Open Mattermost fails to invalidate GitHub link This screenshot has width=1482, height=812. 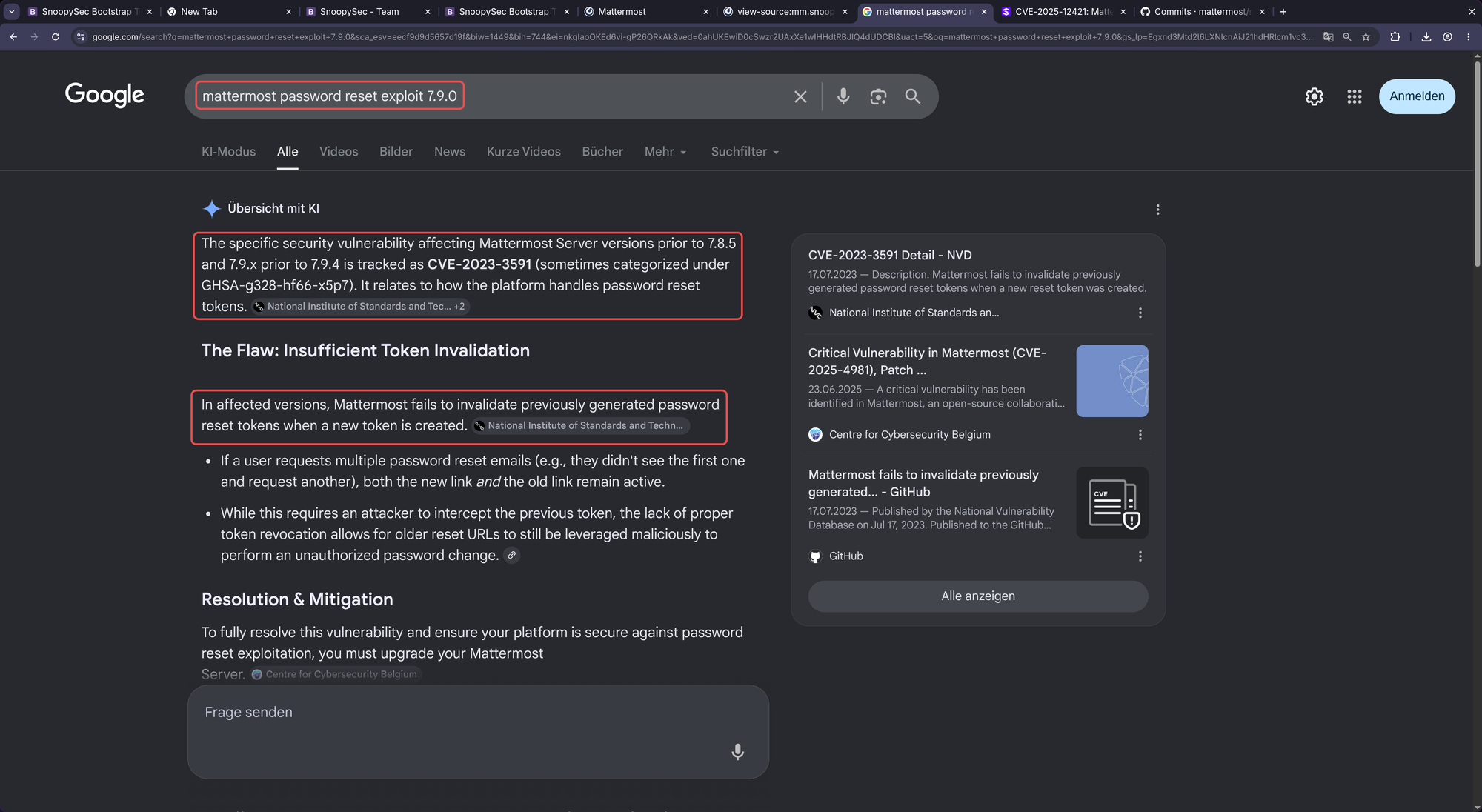click(923, 483)
